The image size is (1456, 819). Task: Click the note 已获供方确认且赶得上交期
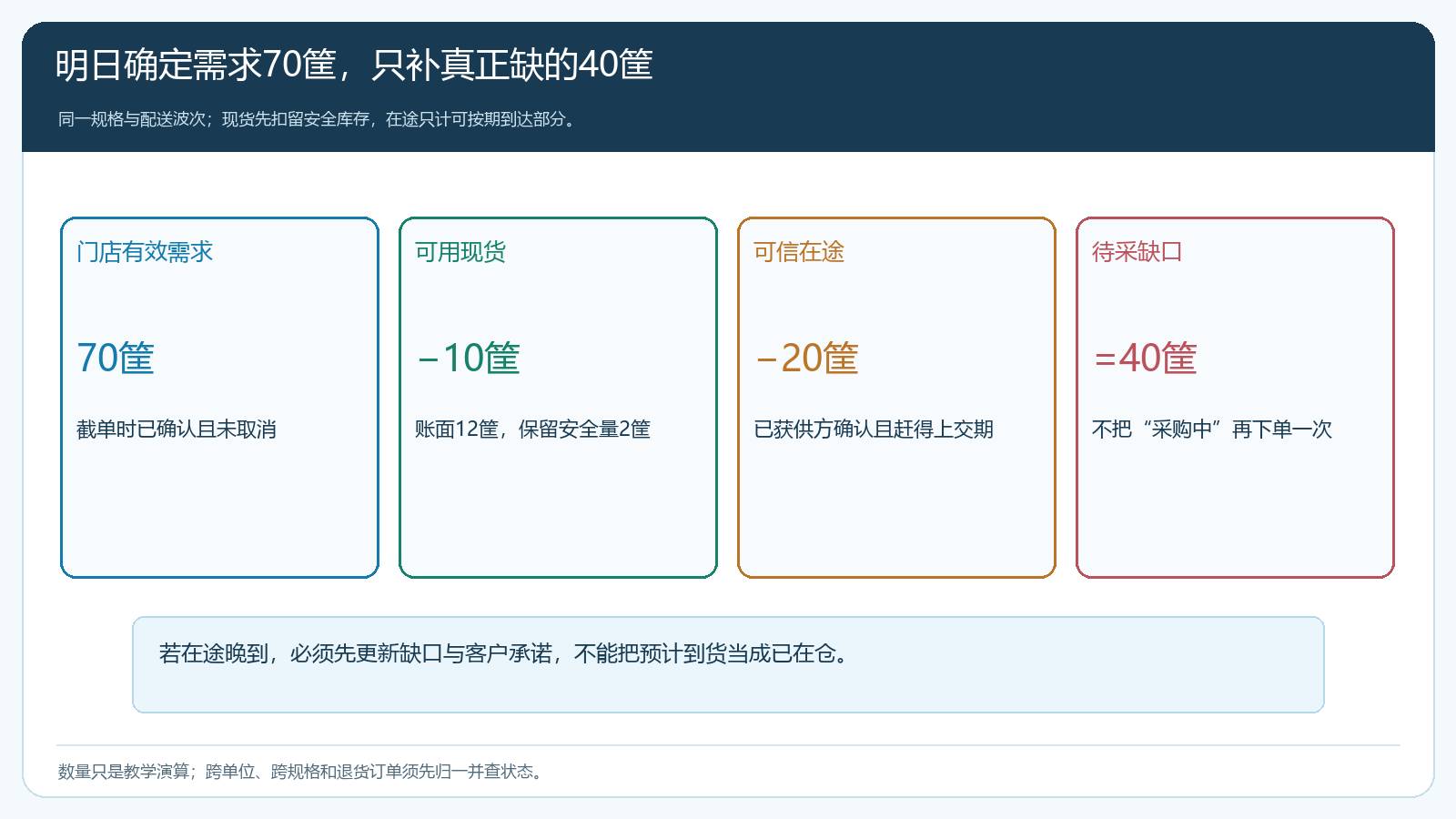(x=874, y=430)
